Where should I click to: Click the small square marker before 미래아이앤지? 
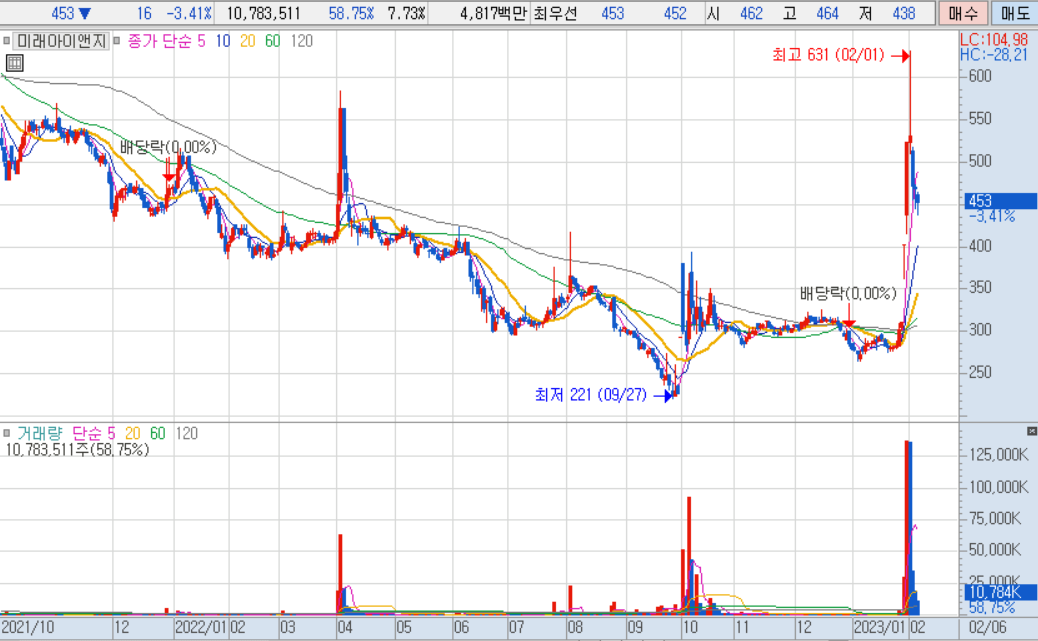pos(6,41)
